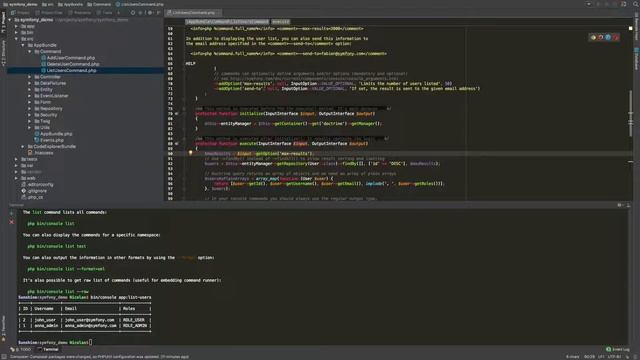
Task: Expand the bin folder arrow
Action: (16, 32)
